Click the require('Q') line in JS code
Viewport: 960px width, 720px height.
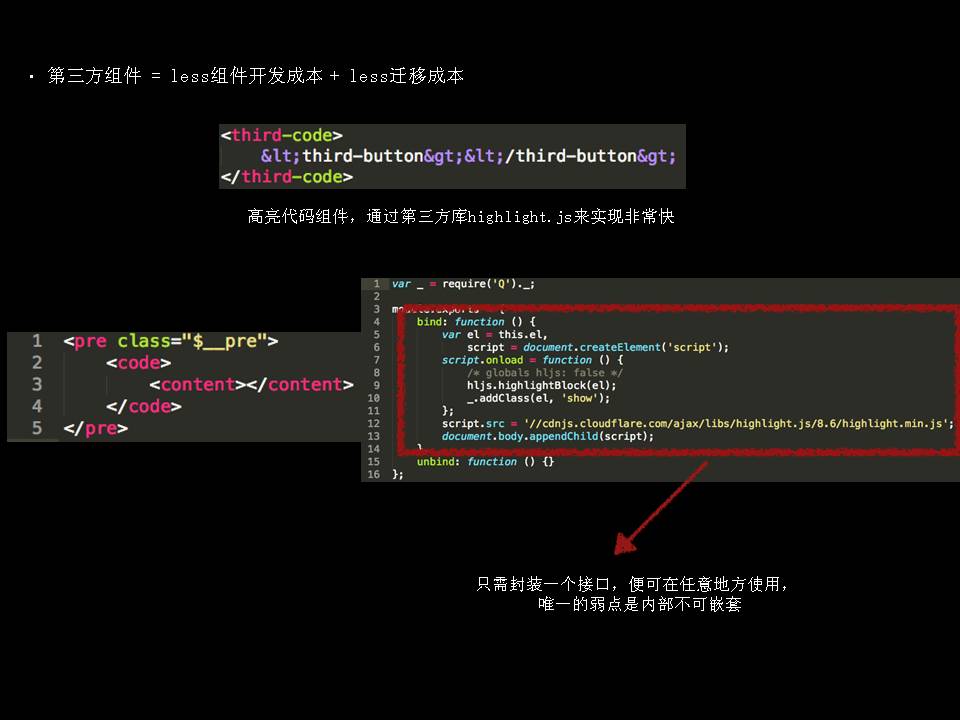click(462, 284)
